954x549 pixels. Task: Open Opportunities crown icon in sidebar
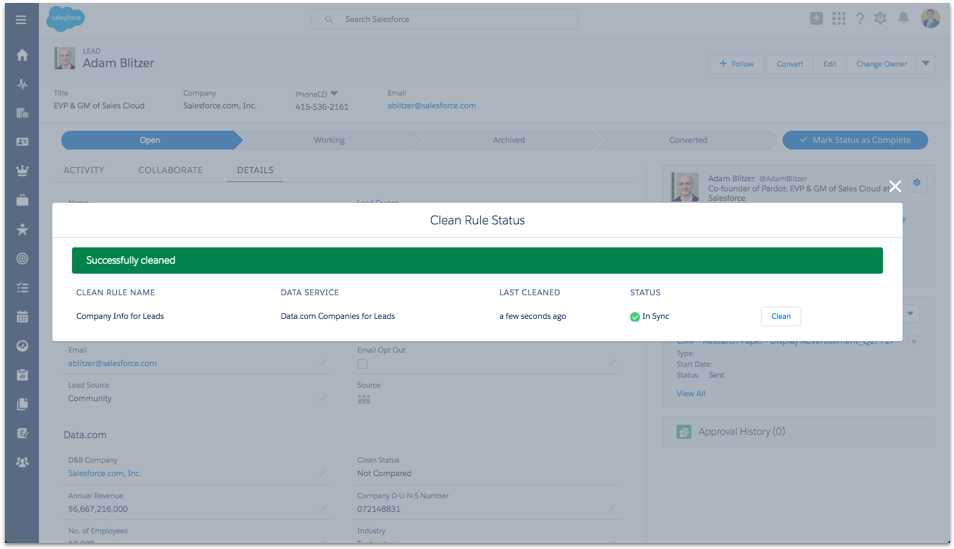coord(22,171)
